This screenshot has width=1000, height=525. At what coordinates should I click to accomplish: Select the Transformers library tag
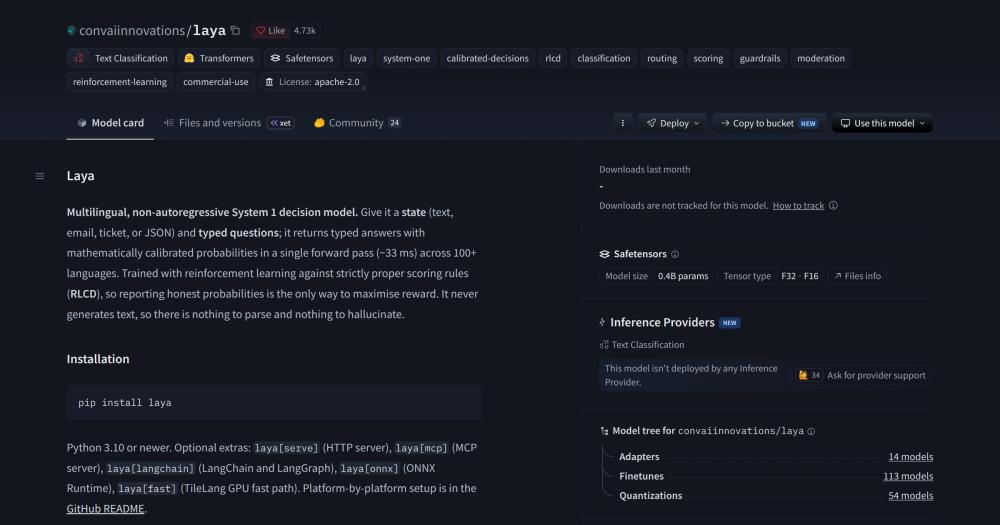tap(218, 58)
